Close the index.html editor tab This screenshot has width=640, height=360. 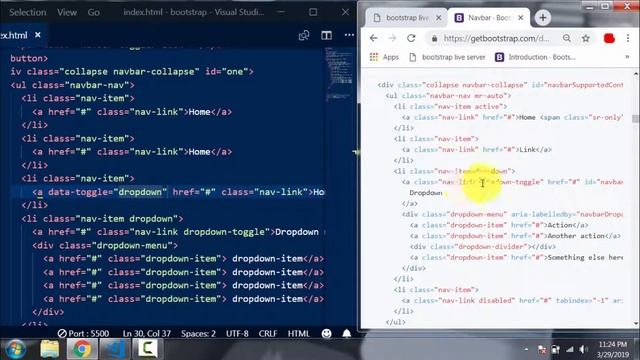(x=38, y=35)
